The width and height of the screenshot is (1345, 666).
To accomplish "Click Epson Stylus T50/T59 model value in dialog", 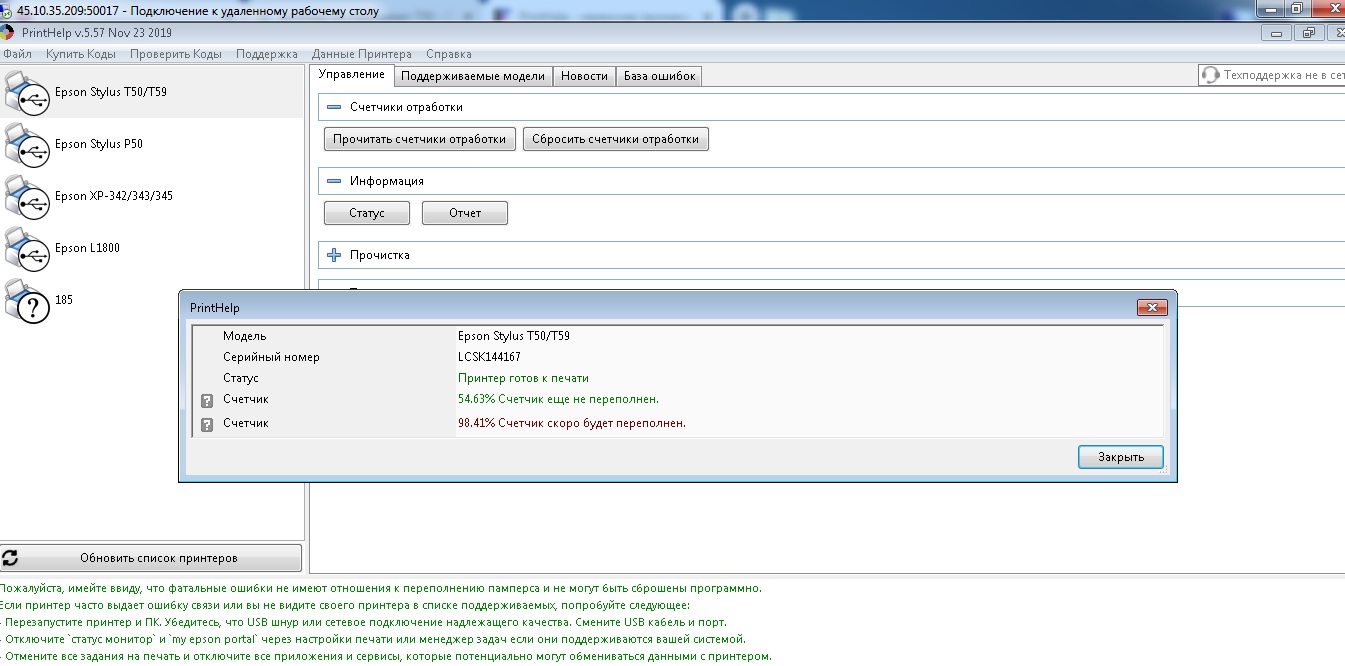I will [x=514, y=336].
